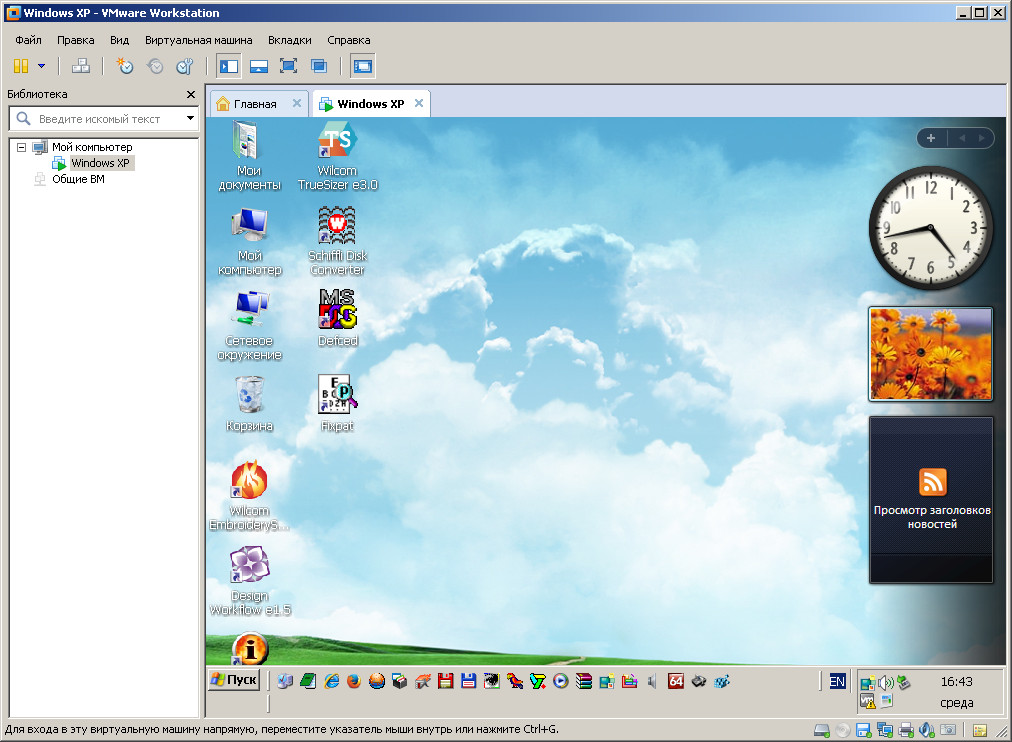The width and height of the screenshot is (1012, 742).
Task: Click the camera device status icon
Action: tap(948, 730)
